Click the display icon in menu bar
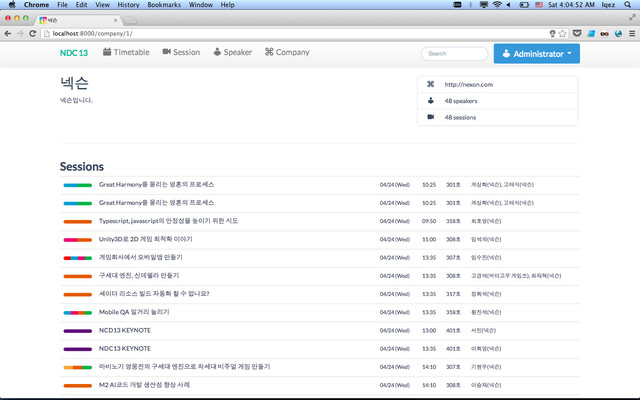The image size is (640, 400). click(484, 5)
